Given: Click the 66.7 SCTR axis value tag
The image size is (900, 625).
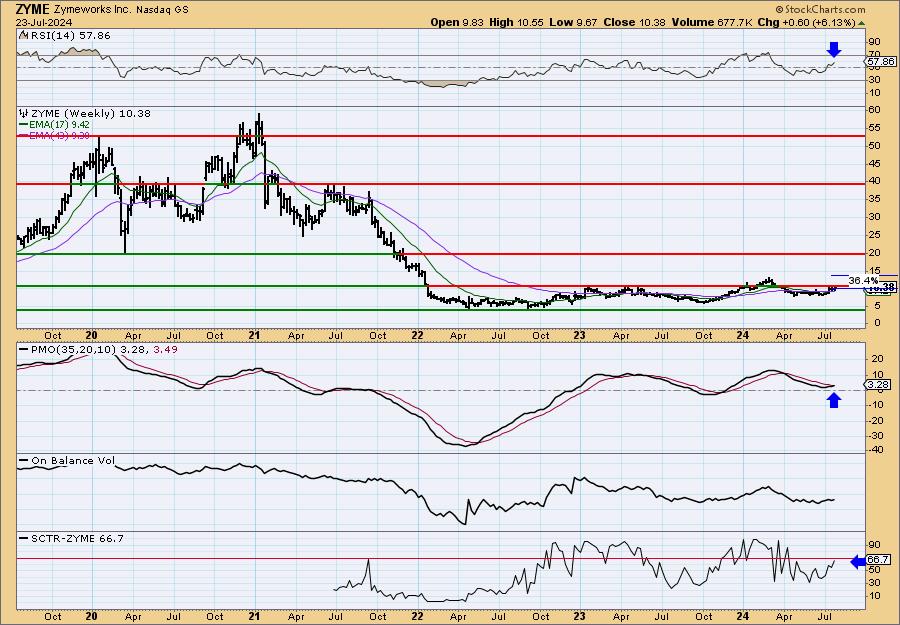Looking at the screenshot, I should coord(880,559).
